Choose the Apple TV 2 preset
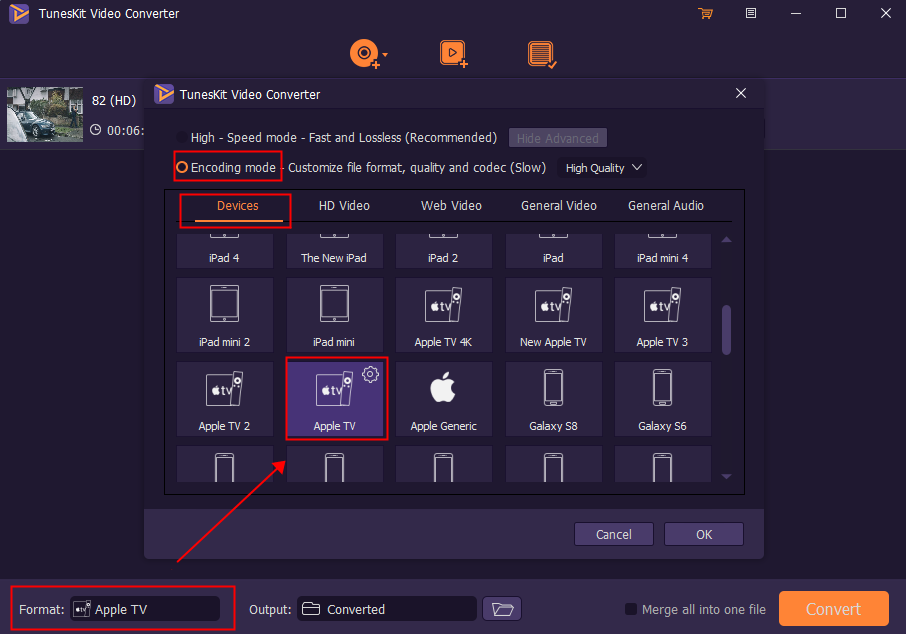 pyautogui.click(x=225, y=399)
